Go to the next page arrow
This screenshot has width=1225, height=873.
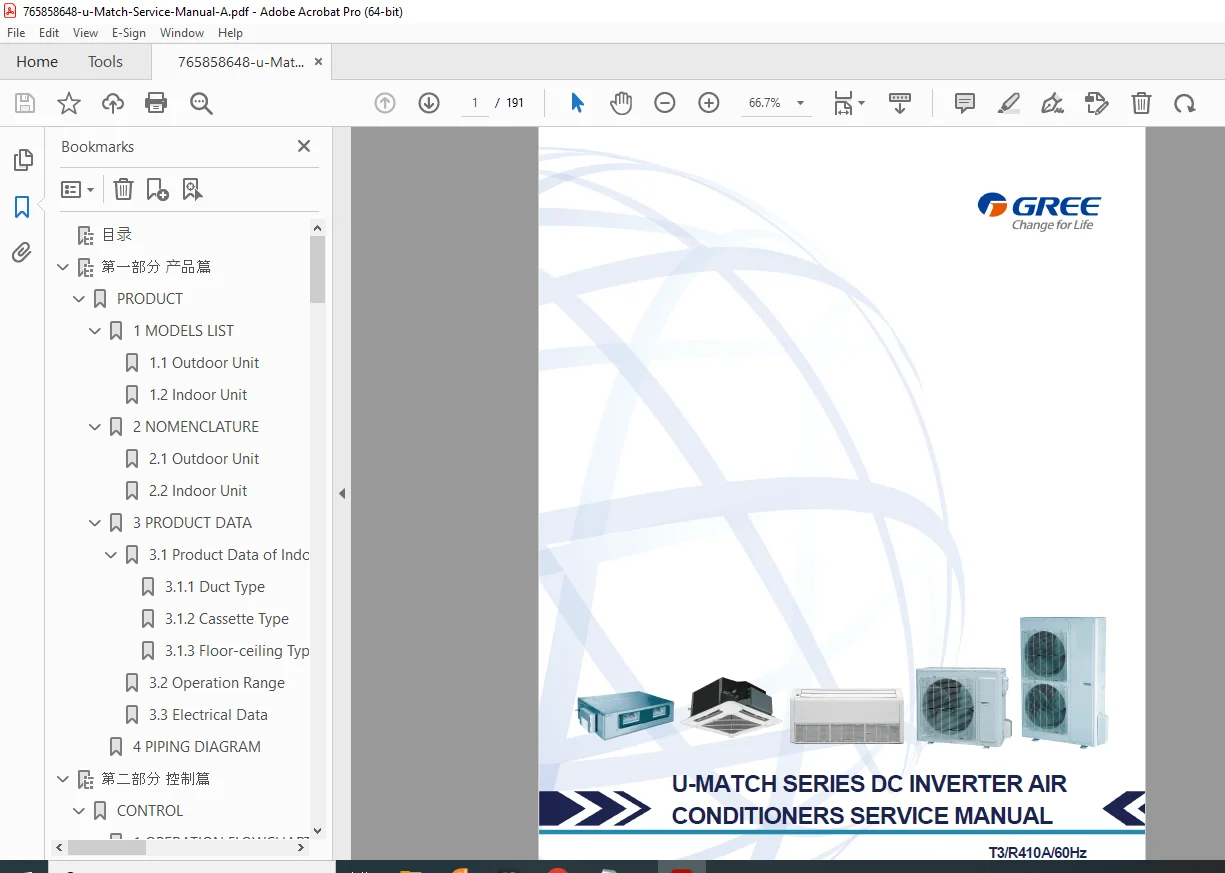pyautogui.click(x=429, y=103)
